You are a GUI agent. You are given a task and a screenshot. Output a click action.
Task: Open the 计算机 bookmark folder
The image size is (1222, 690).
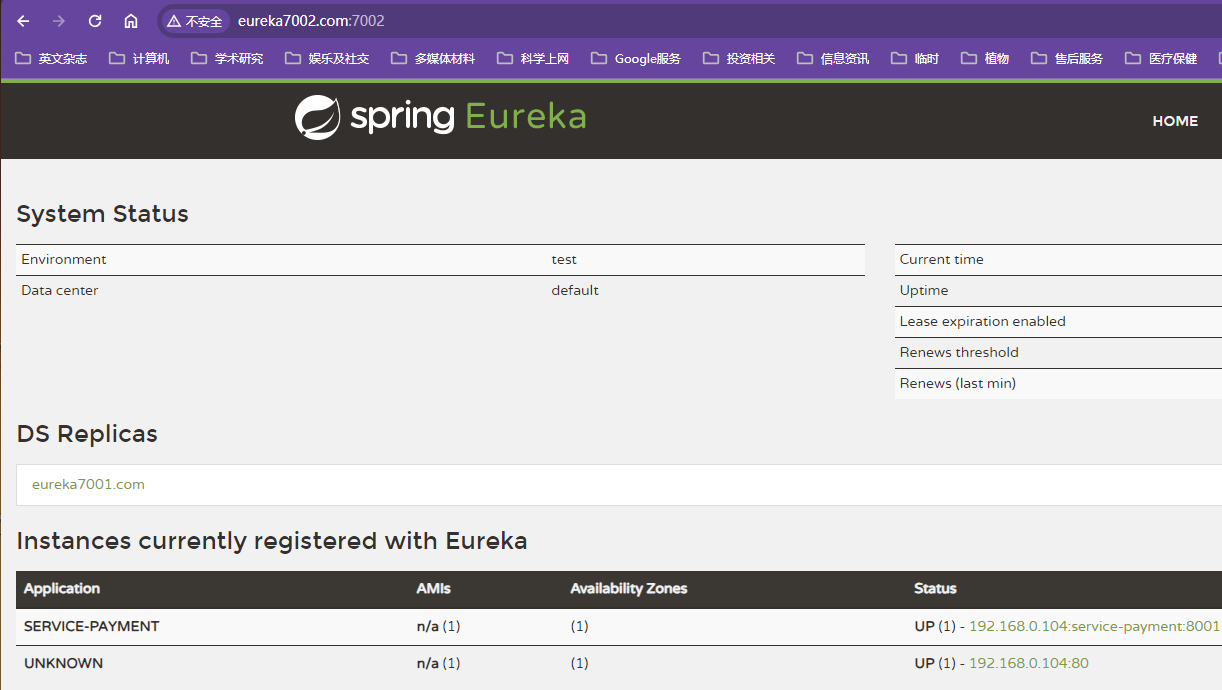click(x=139, y=59)
